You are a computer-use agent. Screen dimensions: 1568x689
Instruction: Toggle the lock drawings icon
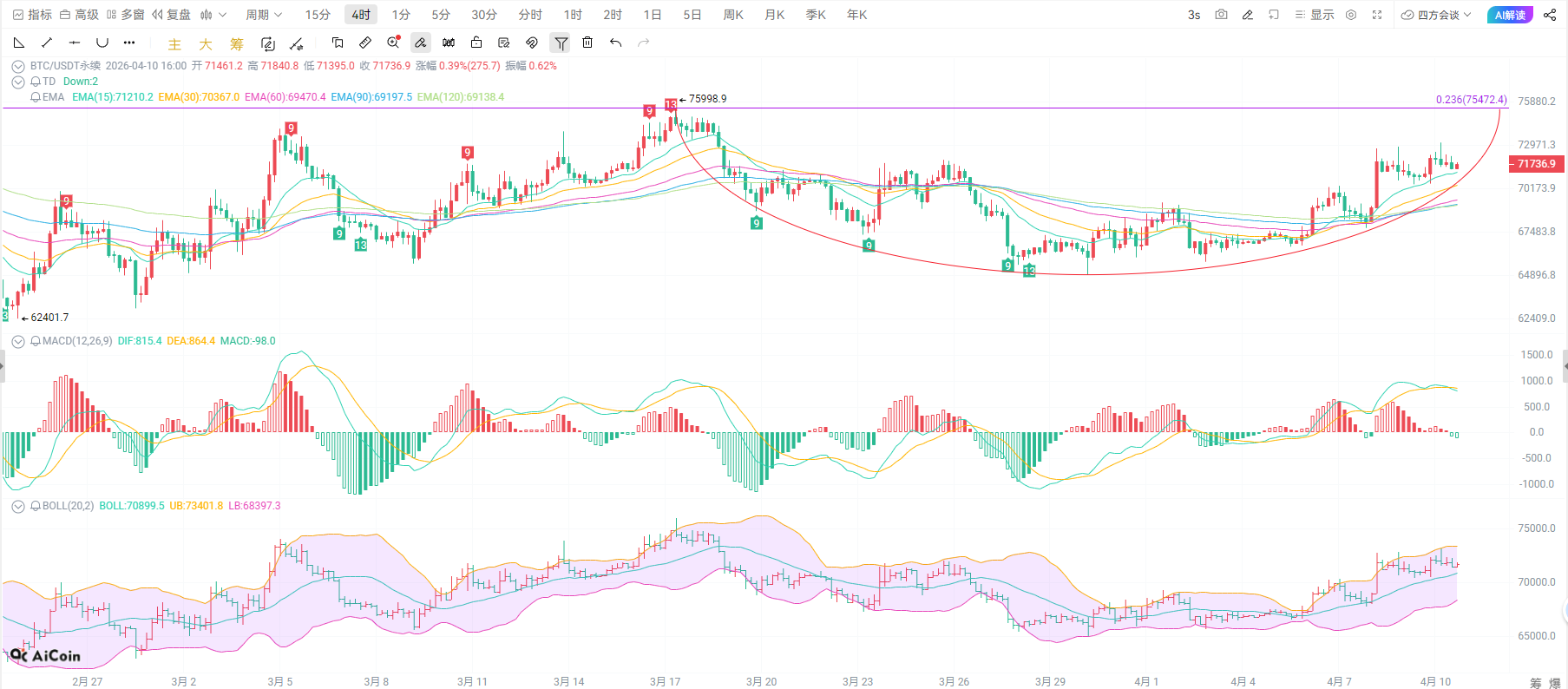coord(476,43)
